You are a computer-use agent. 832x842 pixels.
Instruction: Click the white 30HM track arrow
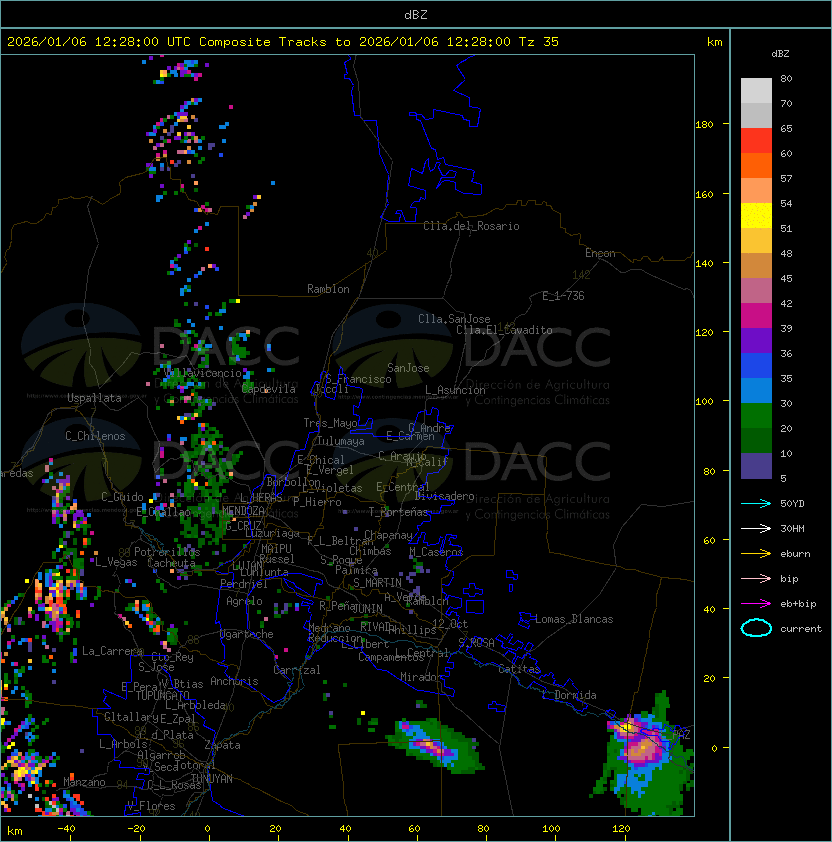[x=756, y=528]
